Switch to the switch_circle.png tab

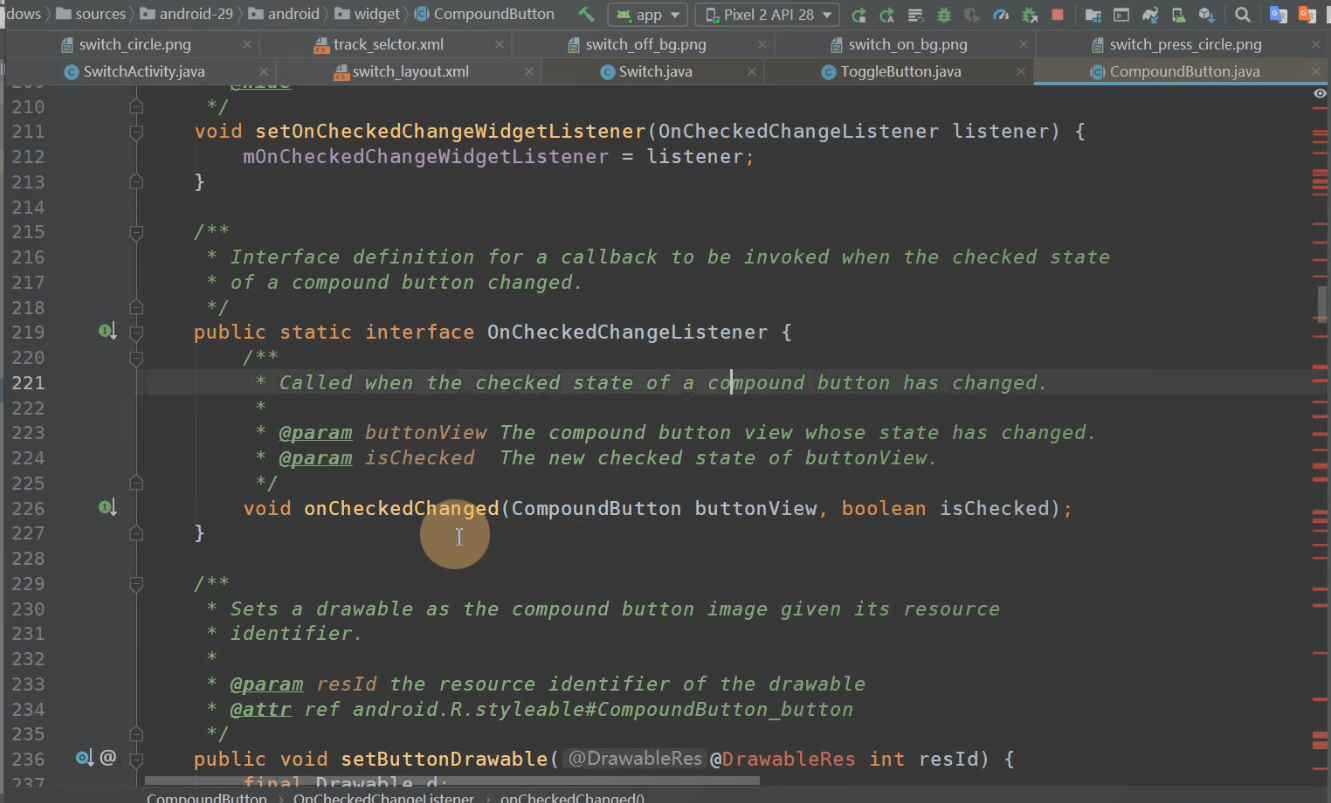tap(134, 45)
